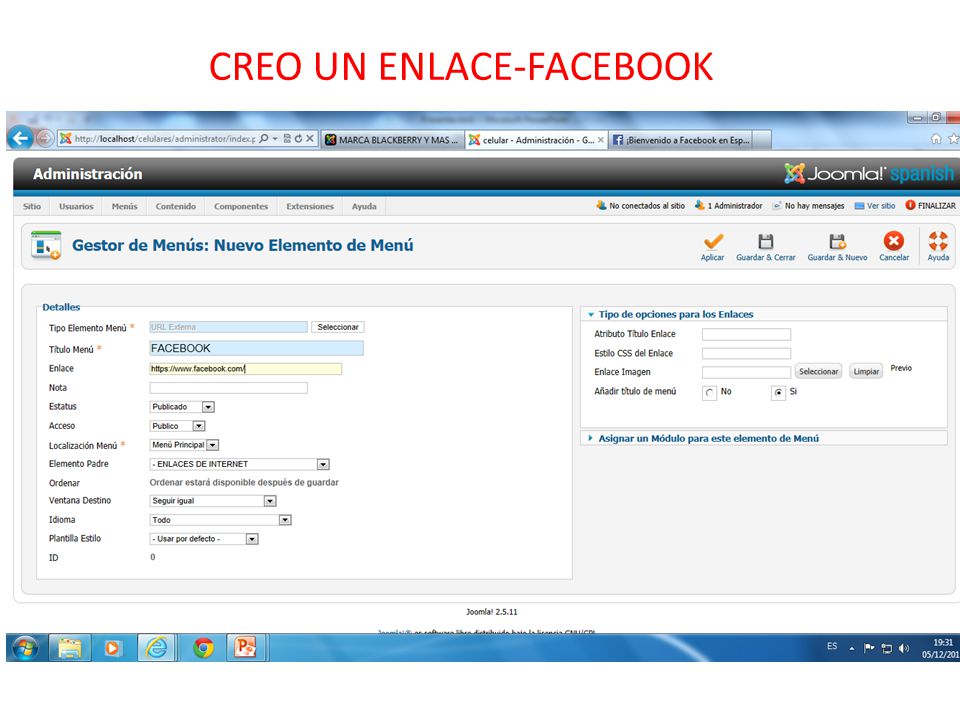The width and height of the screenshot is (960, 720).
Task: Click the FINALIZAR logout icon
Action: [910, 206]
